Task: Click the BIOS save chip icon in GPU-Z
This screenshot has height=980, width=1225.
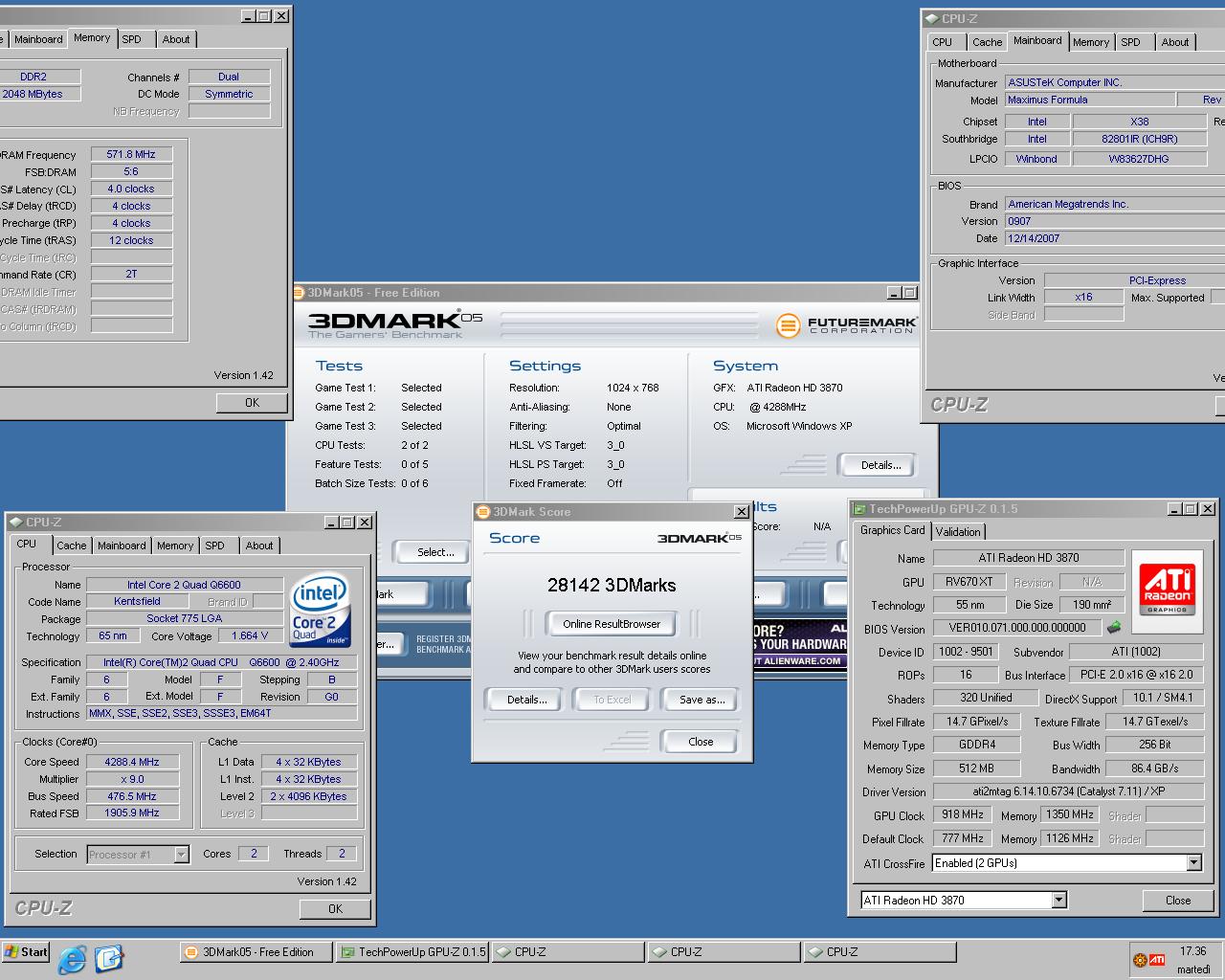Action: (x=1113, y=628)
